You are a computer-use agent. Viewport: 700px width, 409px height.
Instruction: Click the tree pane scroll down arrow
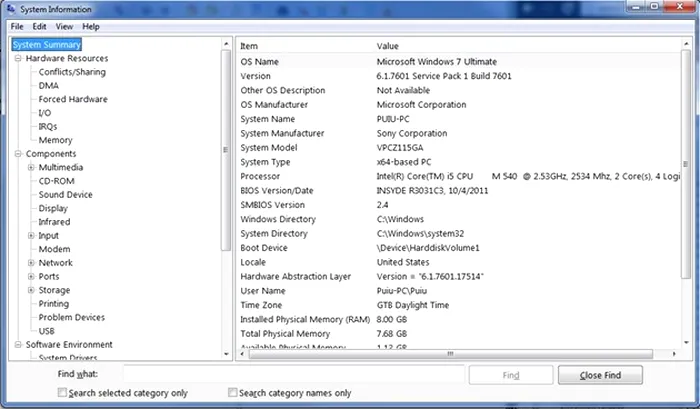[x=226, y=354]
